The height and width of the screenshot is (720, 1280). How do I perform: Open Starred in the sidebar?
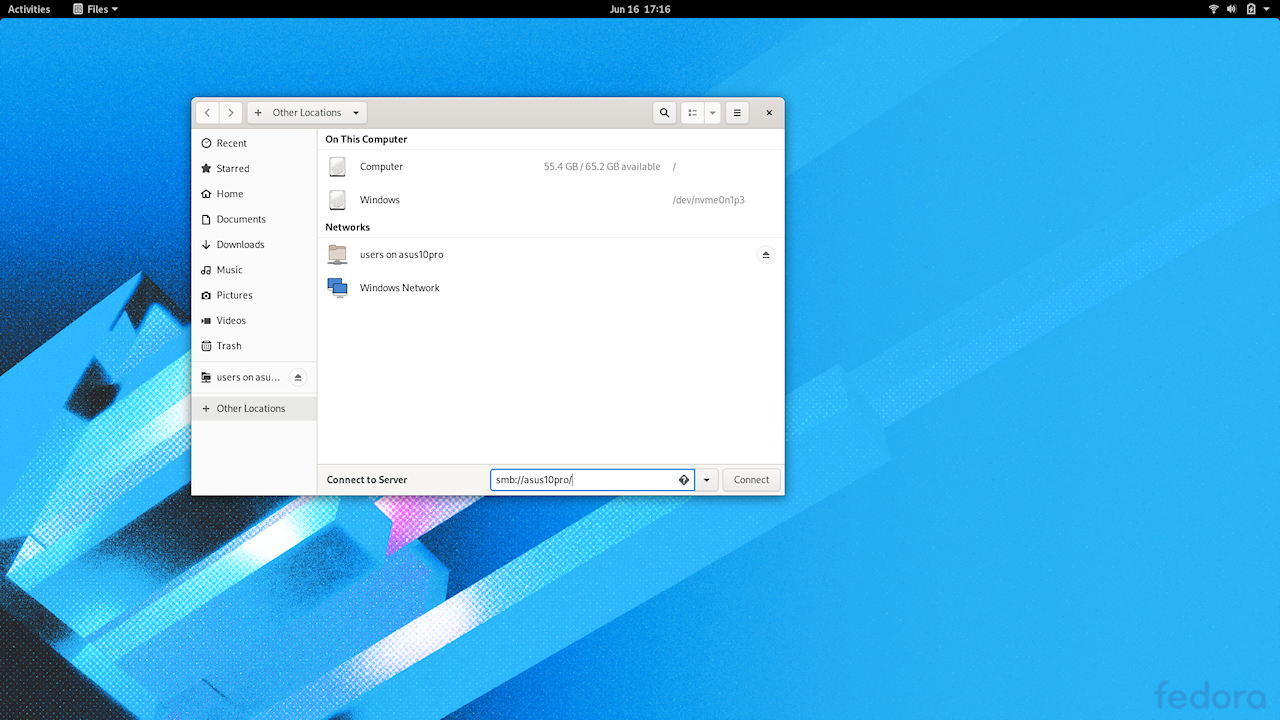pos(254,169)
